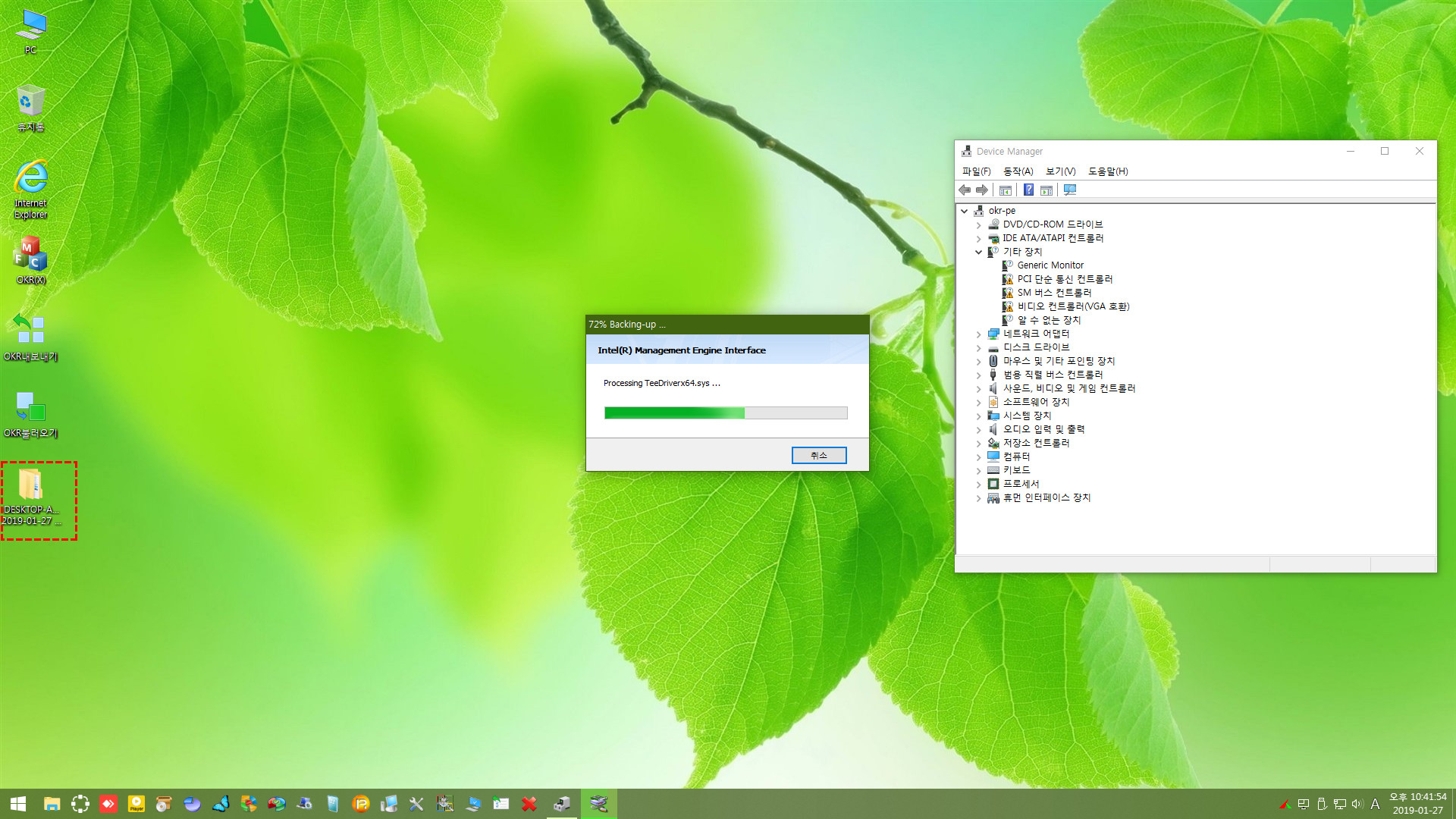This screenshot has width=1456, height=819.
Task: Select PCI 단순 통신 컨트롤러 device
Action: [1065, 279]
